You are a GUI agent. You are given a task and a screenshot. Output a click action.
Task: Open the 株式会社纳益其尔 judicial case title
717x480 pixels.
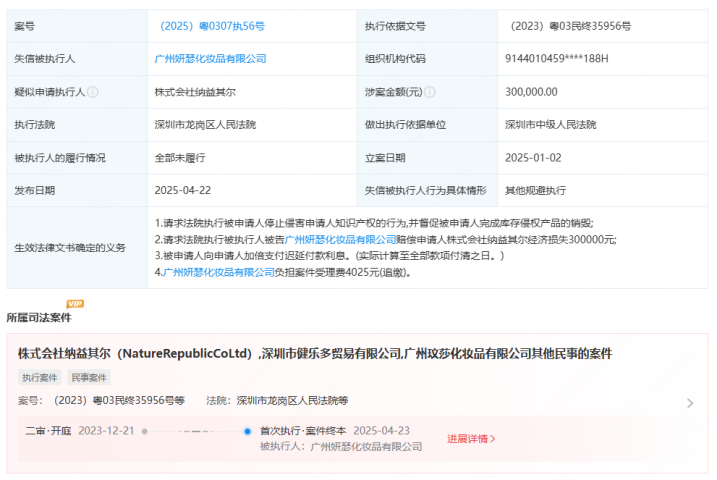pos(315,353)
